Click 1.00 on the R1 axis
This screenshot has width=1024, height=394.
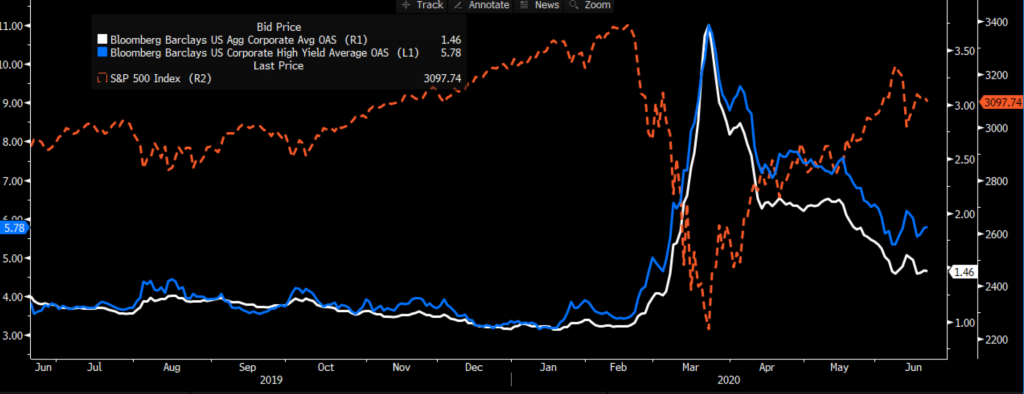click(x=965, y=323)
